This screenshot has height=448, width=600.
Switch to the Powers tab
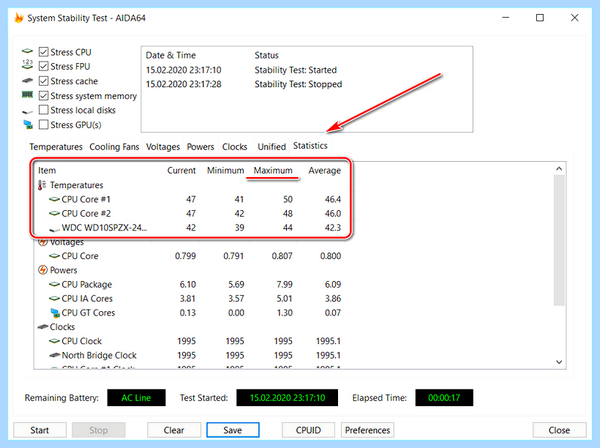(200, 147)
